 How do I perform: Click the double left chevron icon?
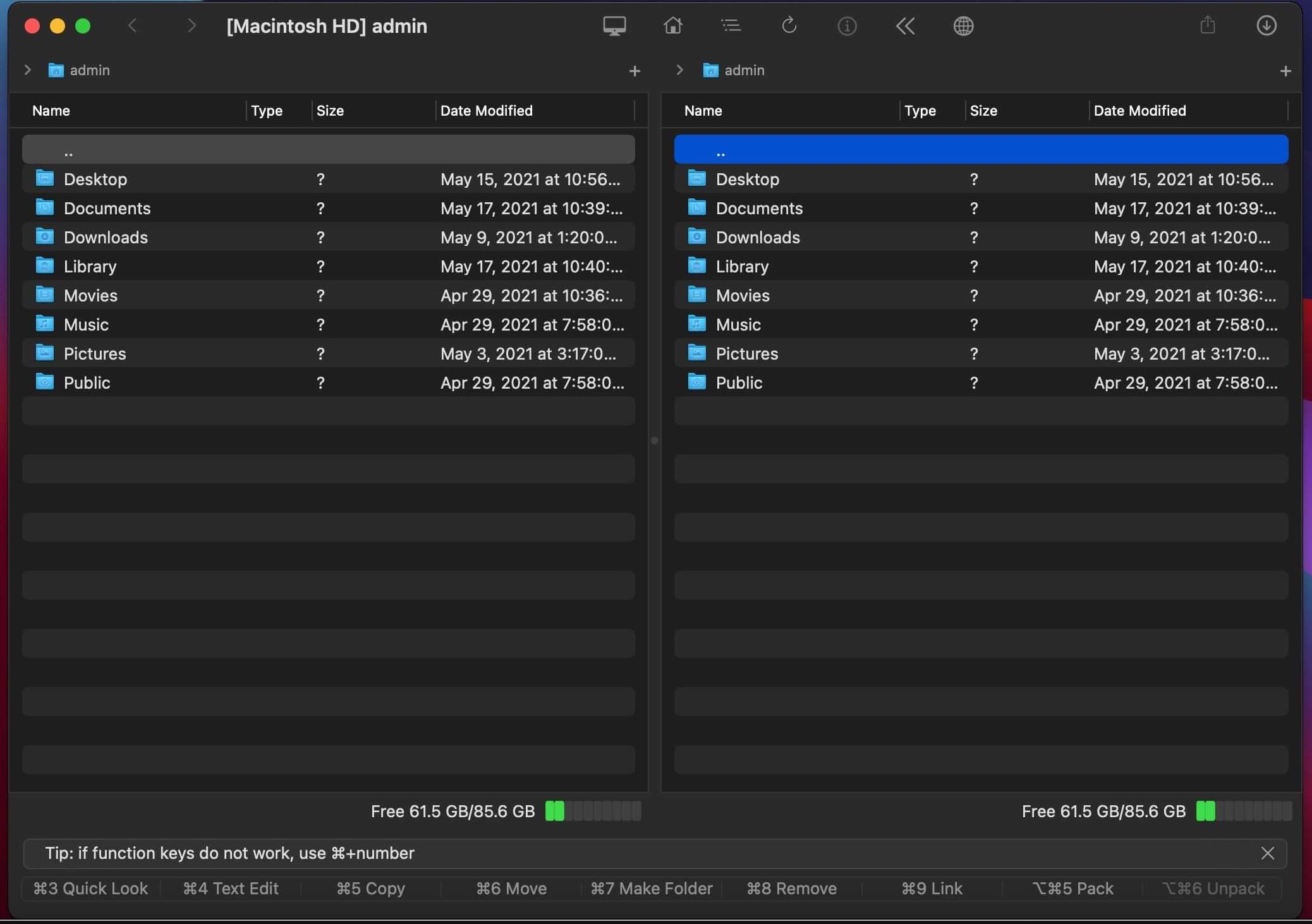tap(905, 26)
